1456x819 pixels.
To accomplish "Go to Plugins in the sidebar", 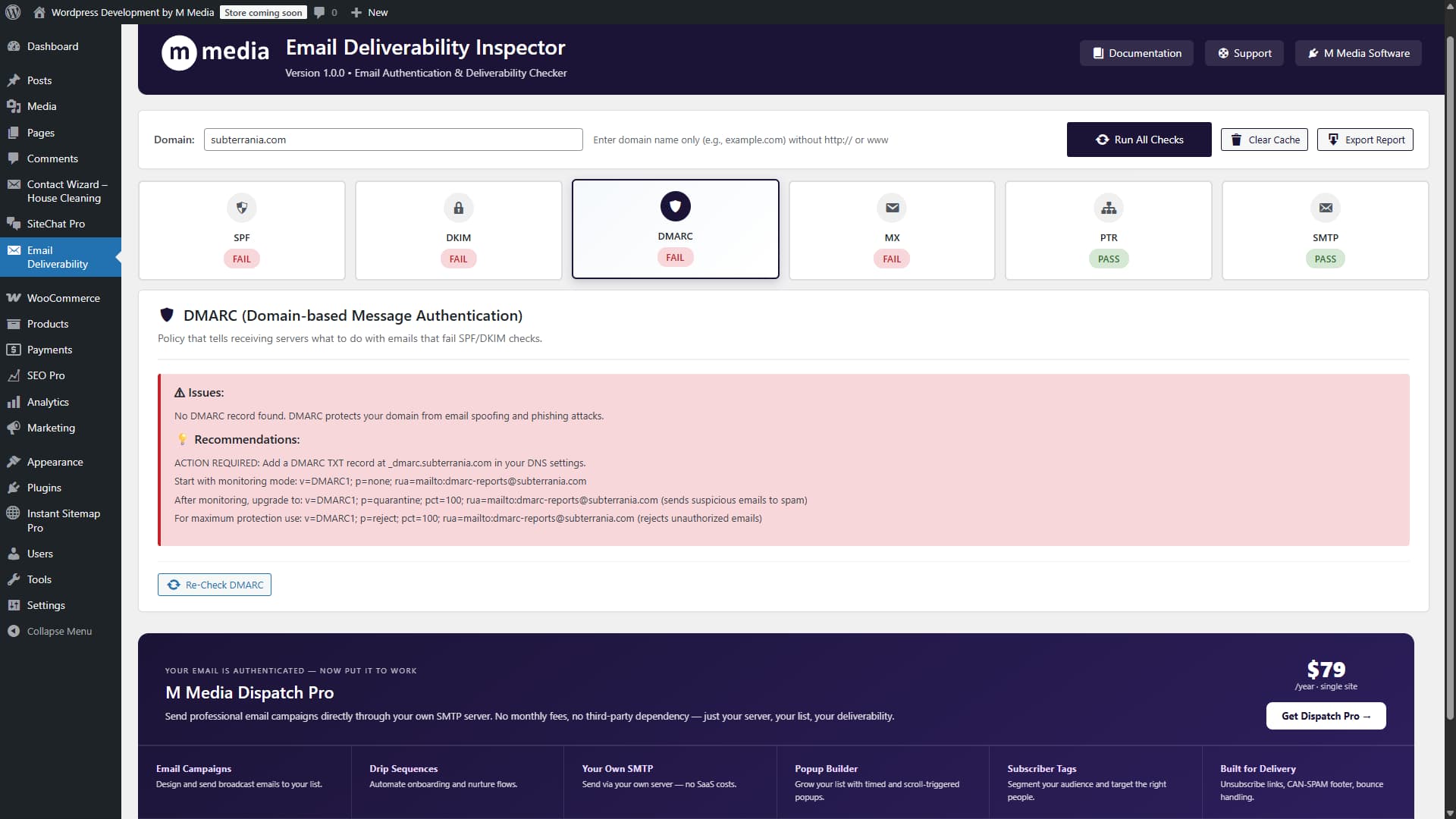I will 44,488.
